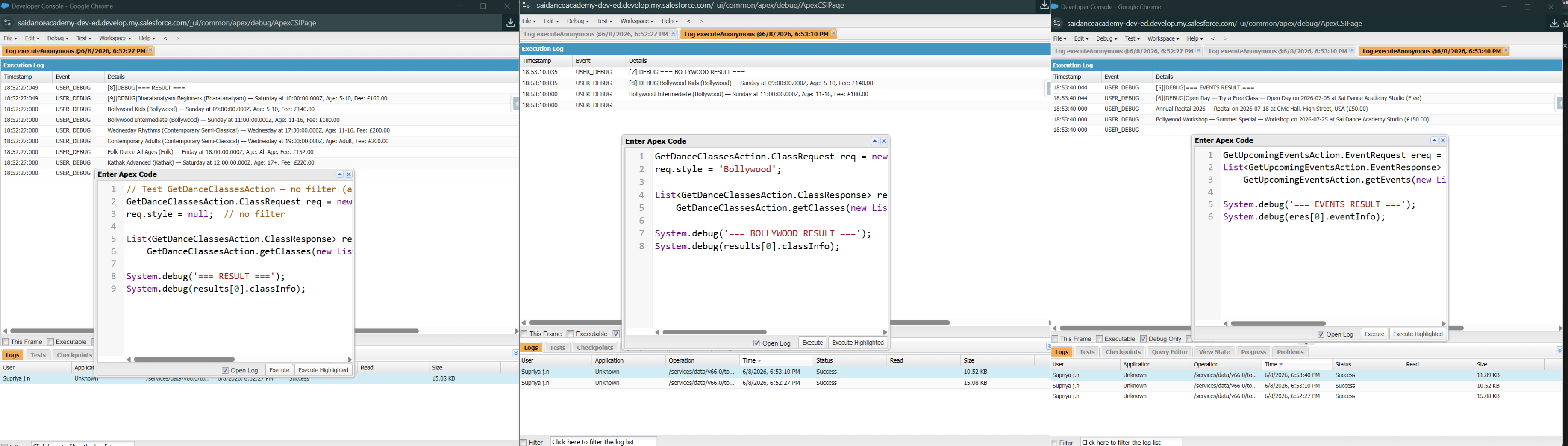The height and width of the screenshot is (446, 1568).
Task: Click side panel collapse handle in right window
Action: click(x=1560, y=103)
